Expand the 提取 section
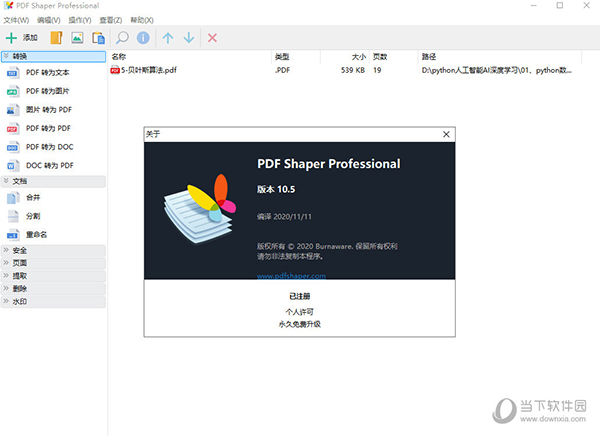This screenshot has width=600, height=436. (54, 276)
